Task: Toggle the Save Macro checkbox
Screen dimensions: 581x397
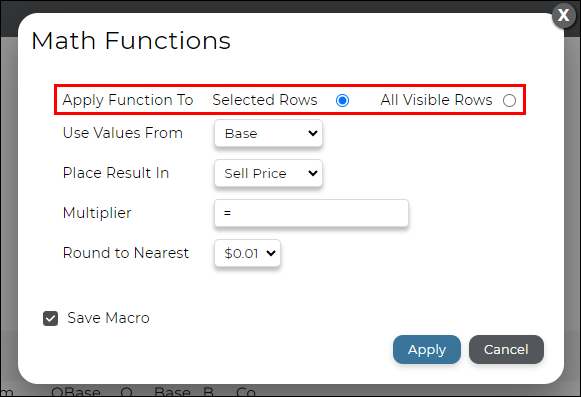Action: coord(50,318)
